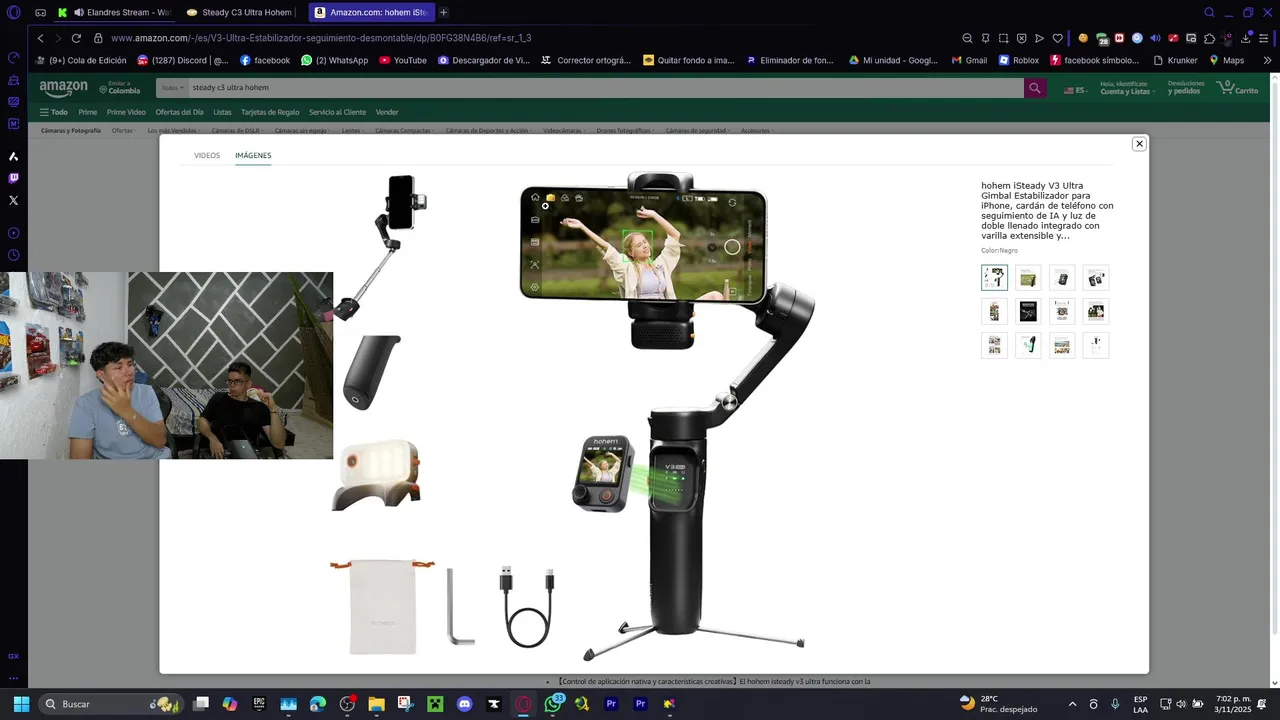Click the taskbar Buscar search box

tap(112, 704)
